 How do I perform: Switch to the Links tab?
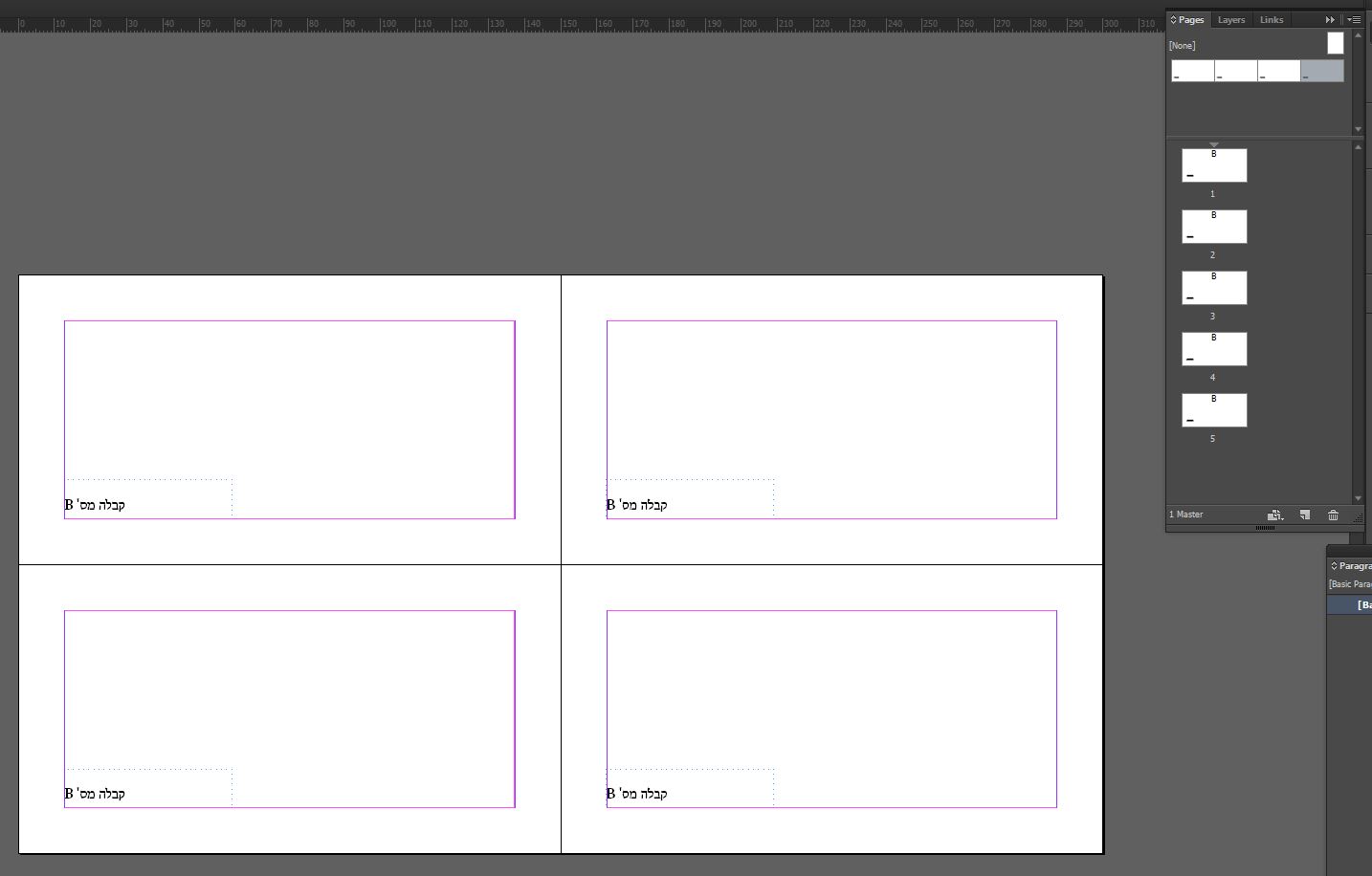click(1272, 19)
